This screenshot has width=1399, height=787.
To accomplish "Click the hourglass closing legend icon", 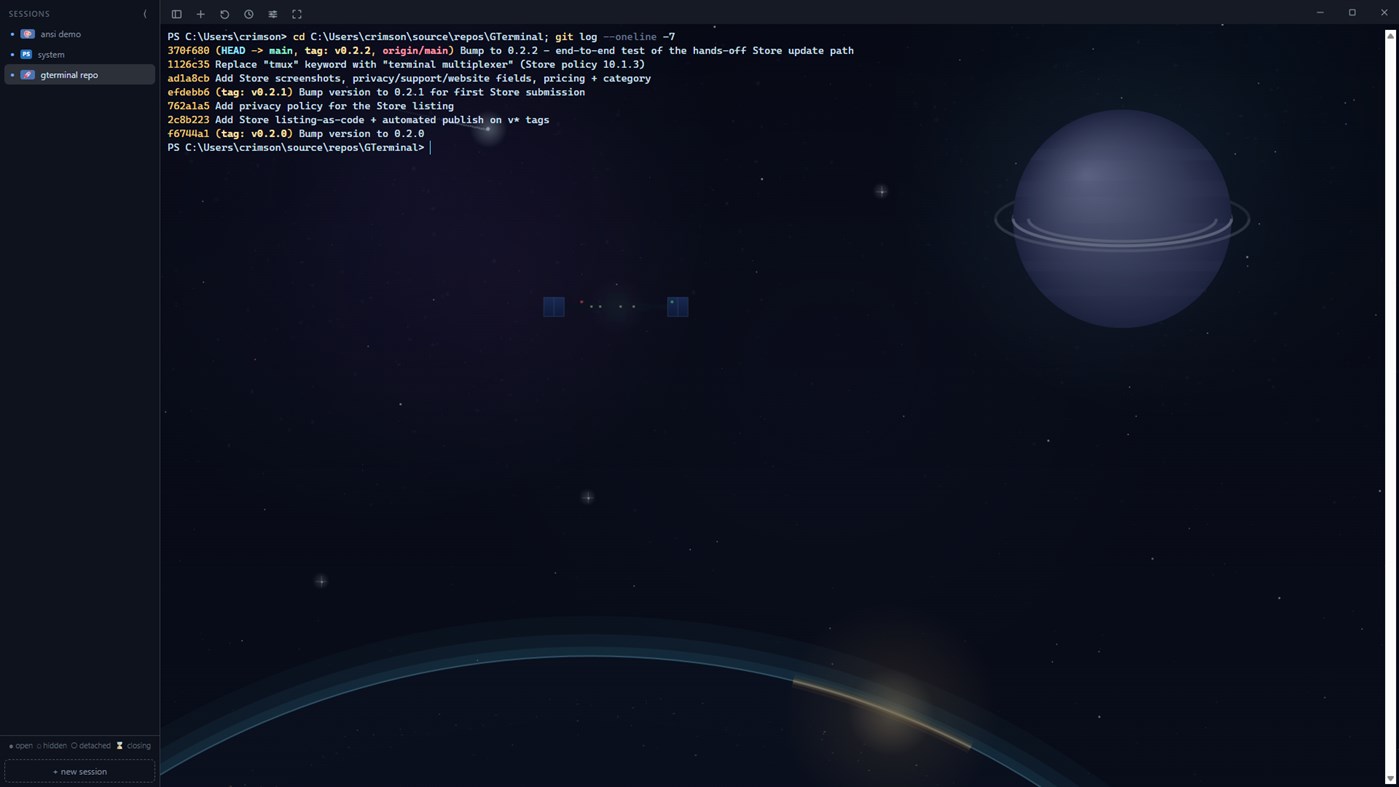I will tap(119, 745).
